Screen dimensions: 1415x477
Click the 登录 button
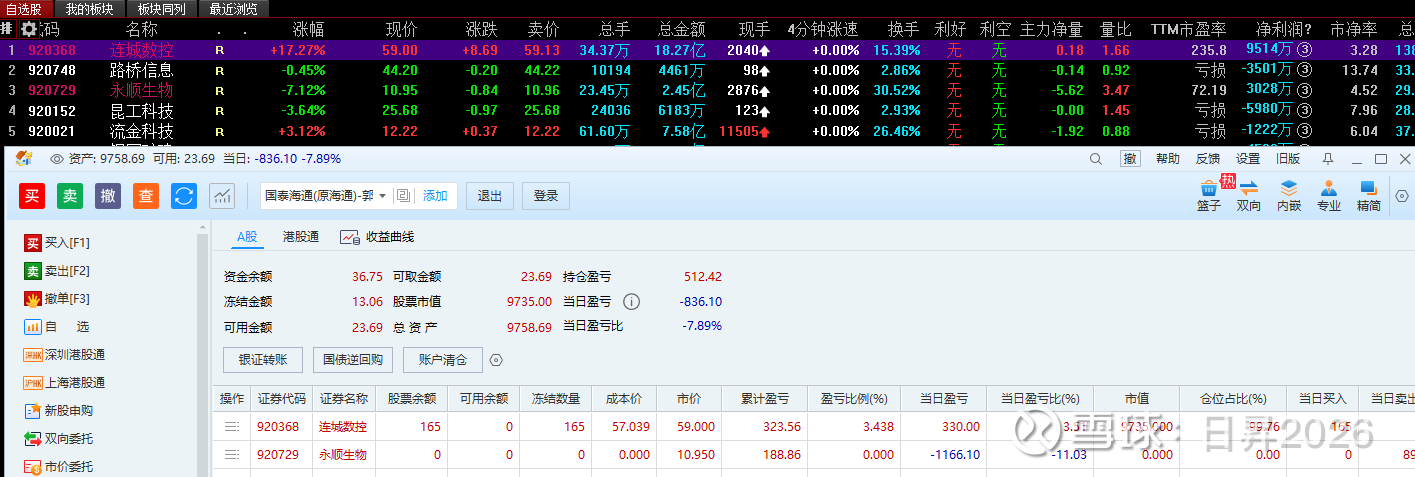[x=546, y=196]
